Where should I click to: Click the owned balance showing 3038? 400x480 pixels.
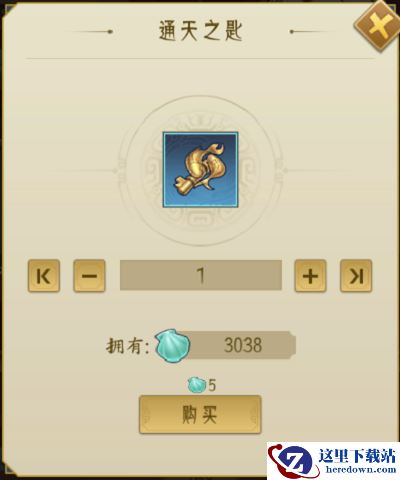(243, 345)
